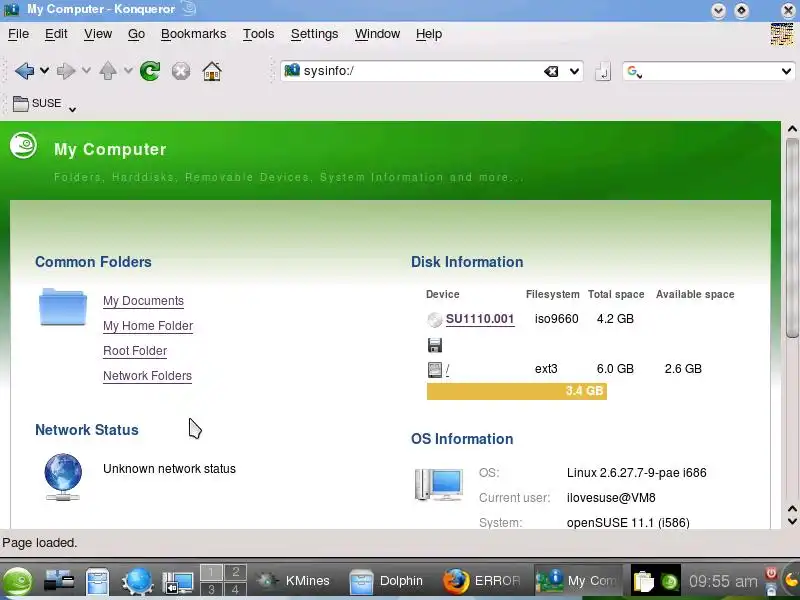Click the blue Common Folders folder icon
This screenshot has width=800, height=600.
(63, 307)
